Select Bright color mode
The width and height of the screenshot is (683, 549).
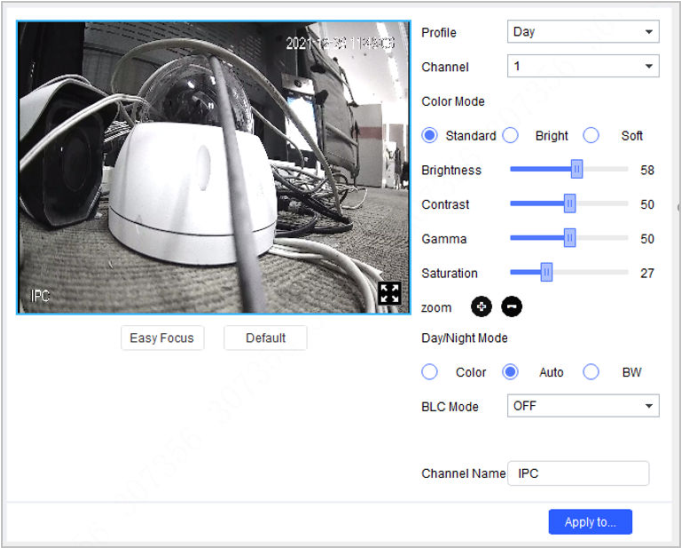click(x=511, y=136)
